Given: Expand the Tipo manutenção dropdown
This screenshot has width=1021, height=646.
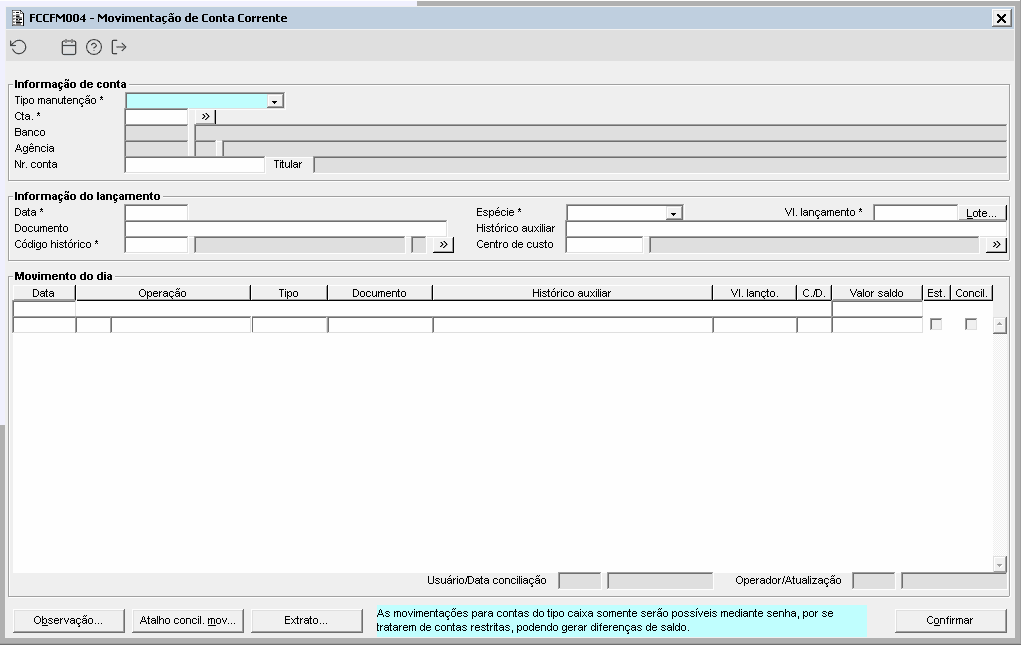Looking at the screenshot, I should pos(275,101).
